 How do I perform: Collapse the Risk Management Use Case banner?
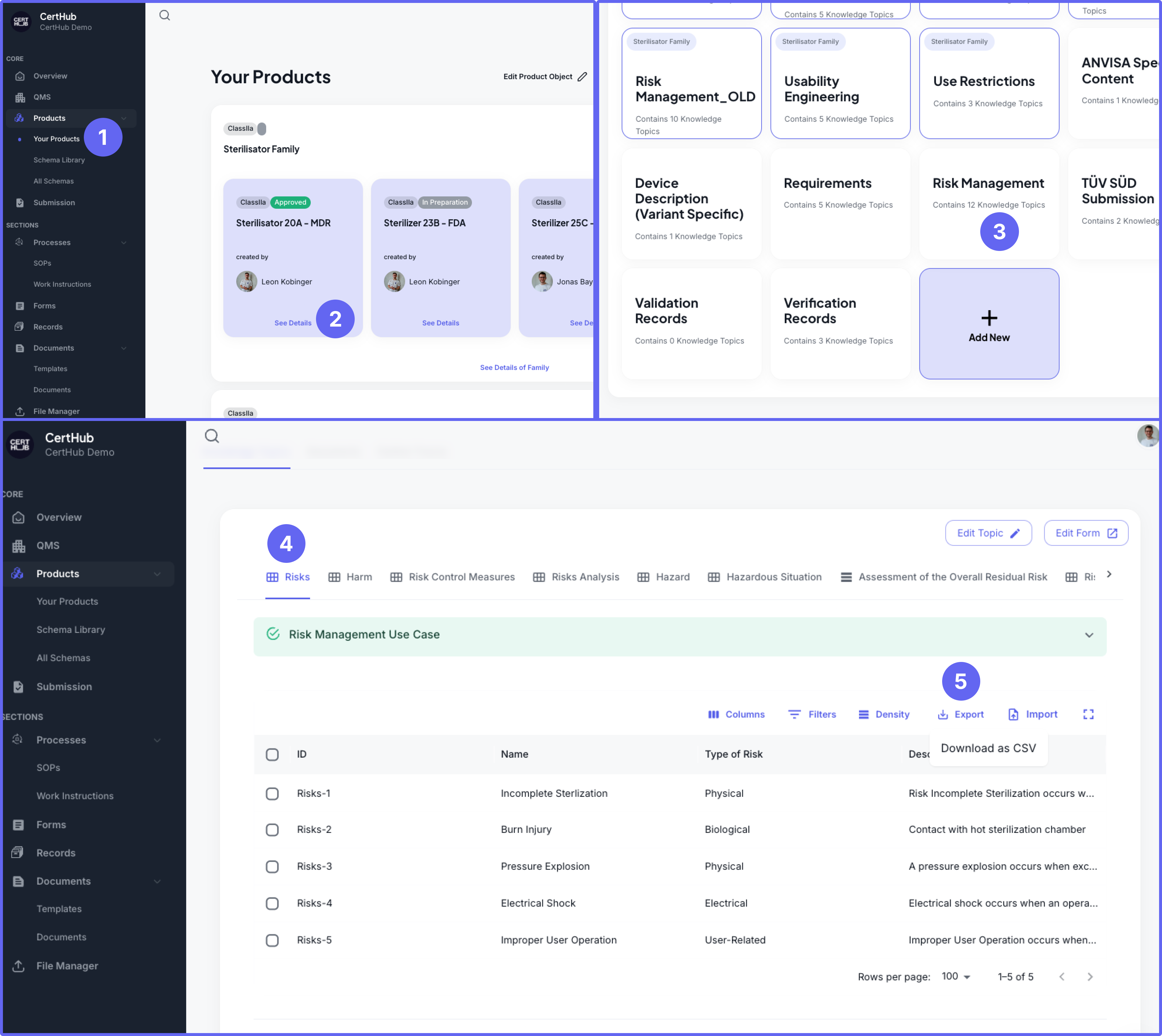tap(1090, 635)
